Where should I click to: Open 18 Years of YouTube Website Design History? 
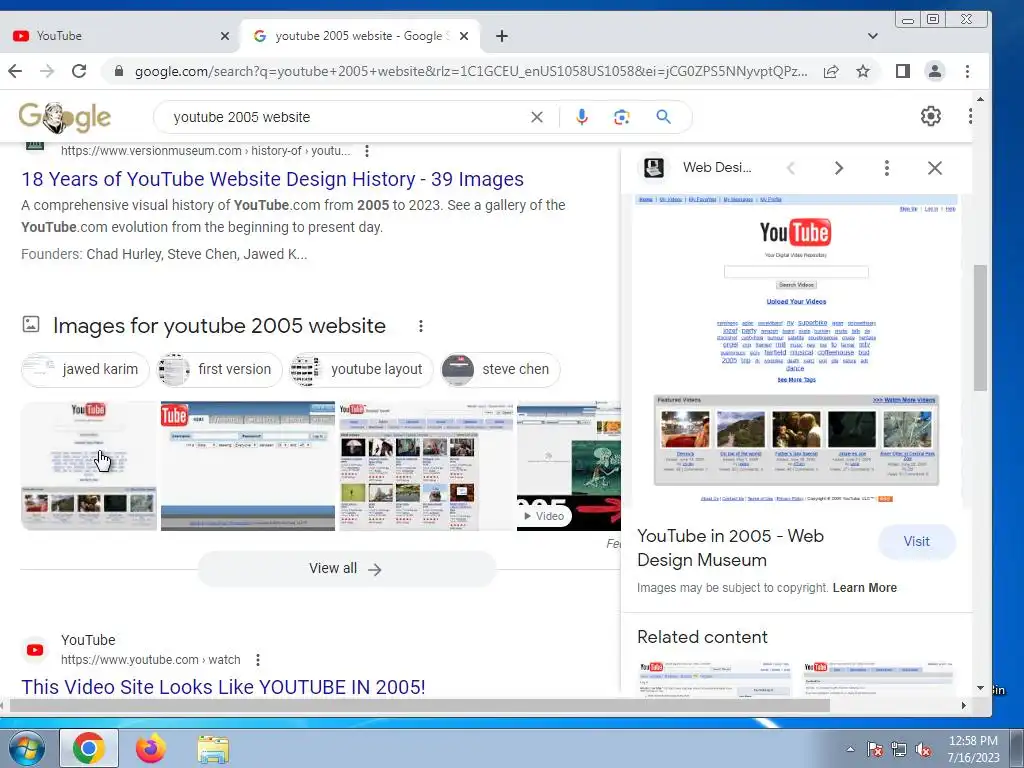(x=272, y=179)
